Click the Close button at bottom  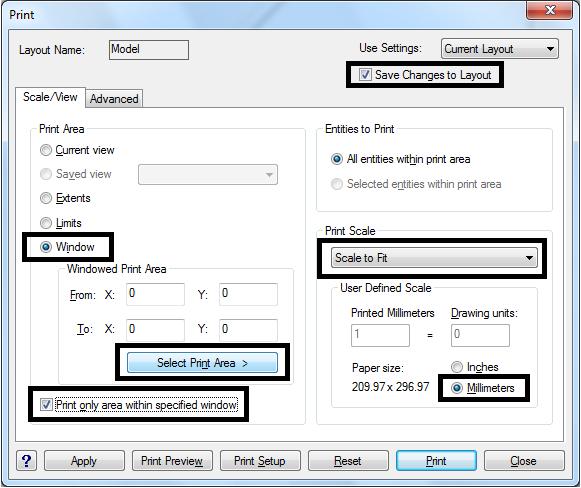click(x=524, y=461)
